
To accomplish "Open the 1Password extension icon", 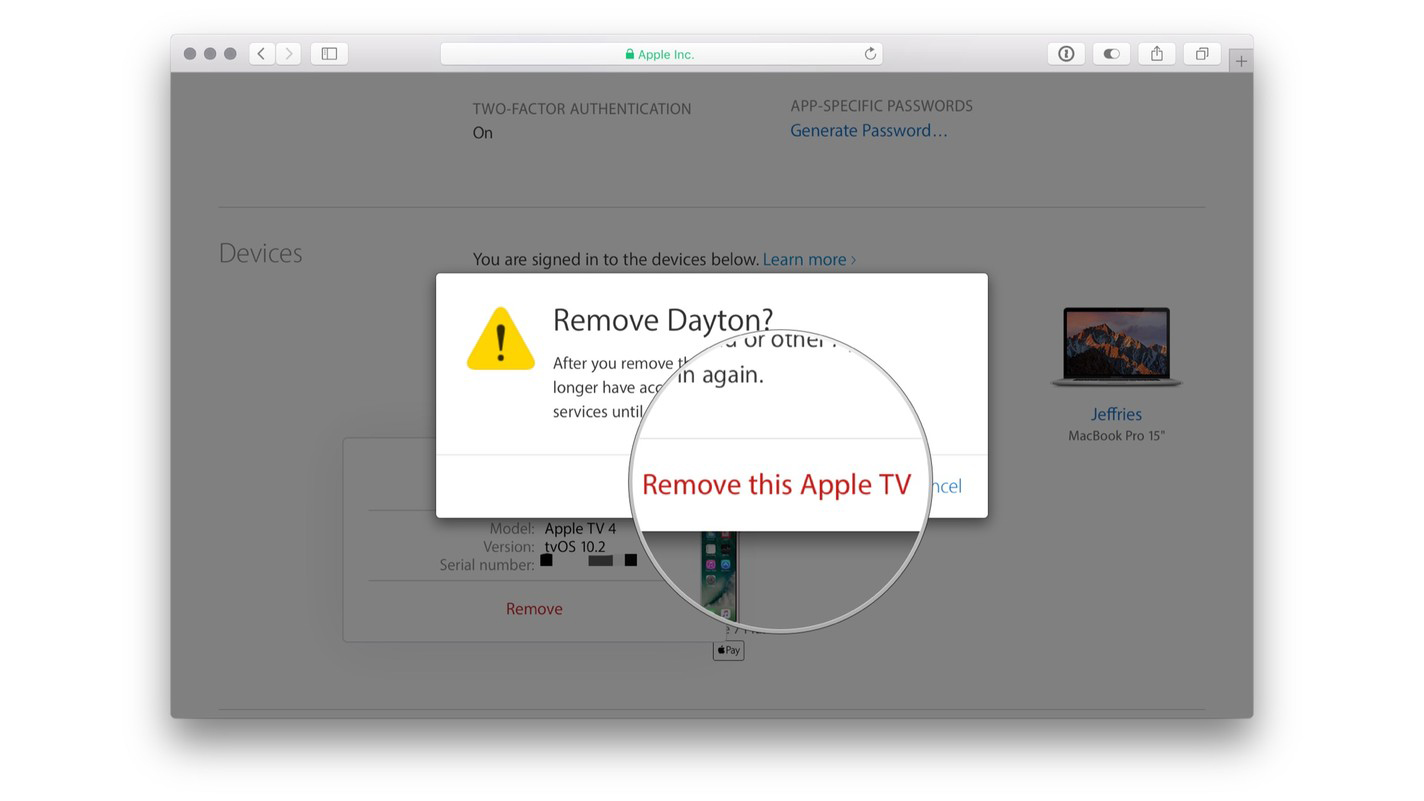I will point(1066,54).
